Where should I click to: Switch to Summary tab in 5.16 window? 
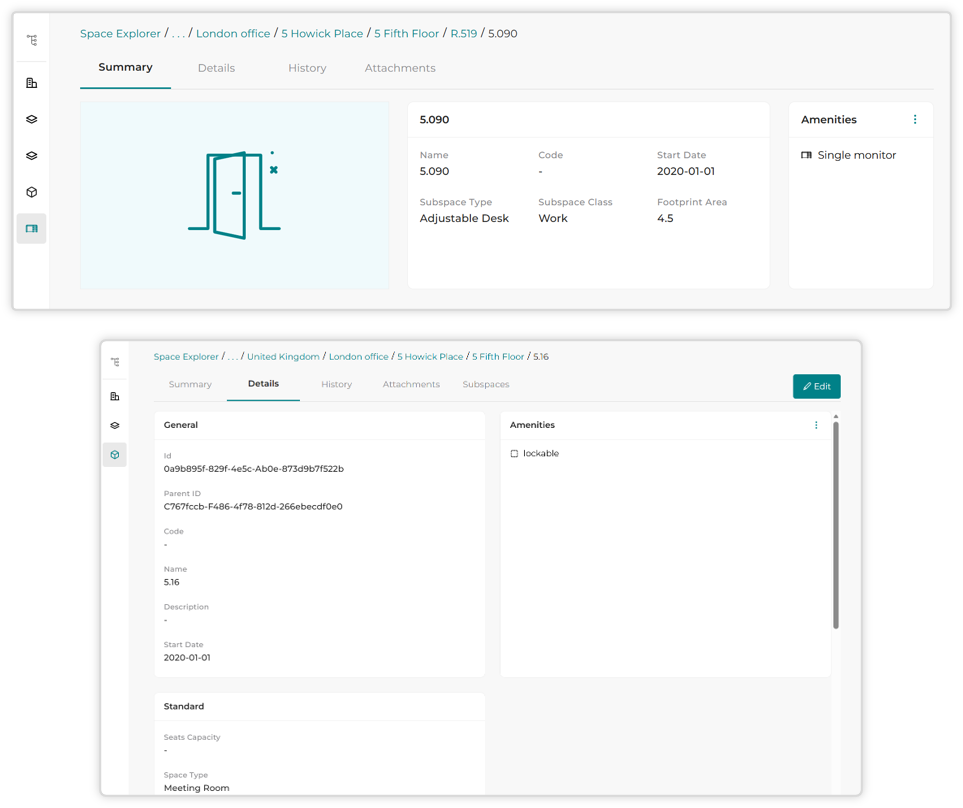(190, 384)
